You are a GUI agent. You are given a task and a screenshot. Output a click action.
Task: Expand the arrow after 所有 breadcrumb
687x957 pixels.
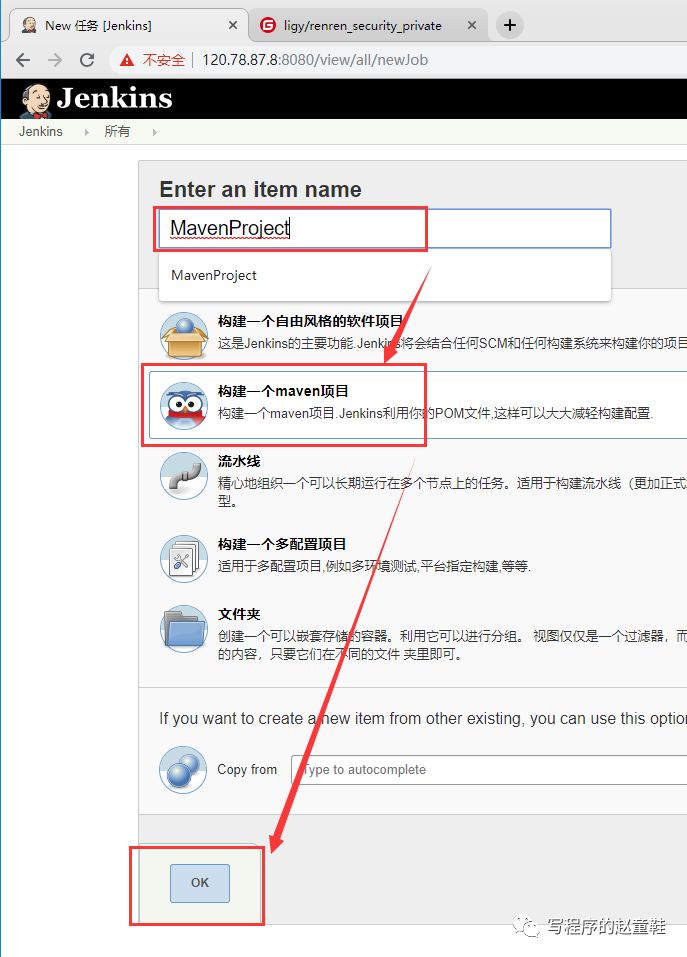[154, 132]
